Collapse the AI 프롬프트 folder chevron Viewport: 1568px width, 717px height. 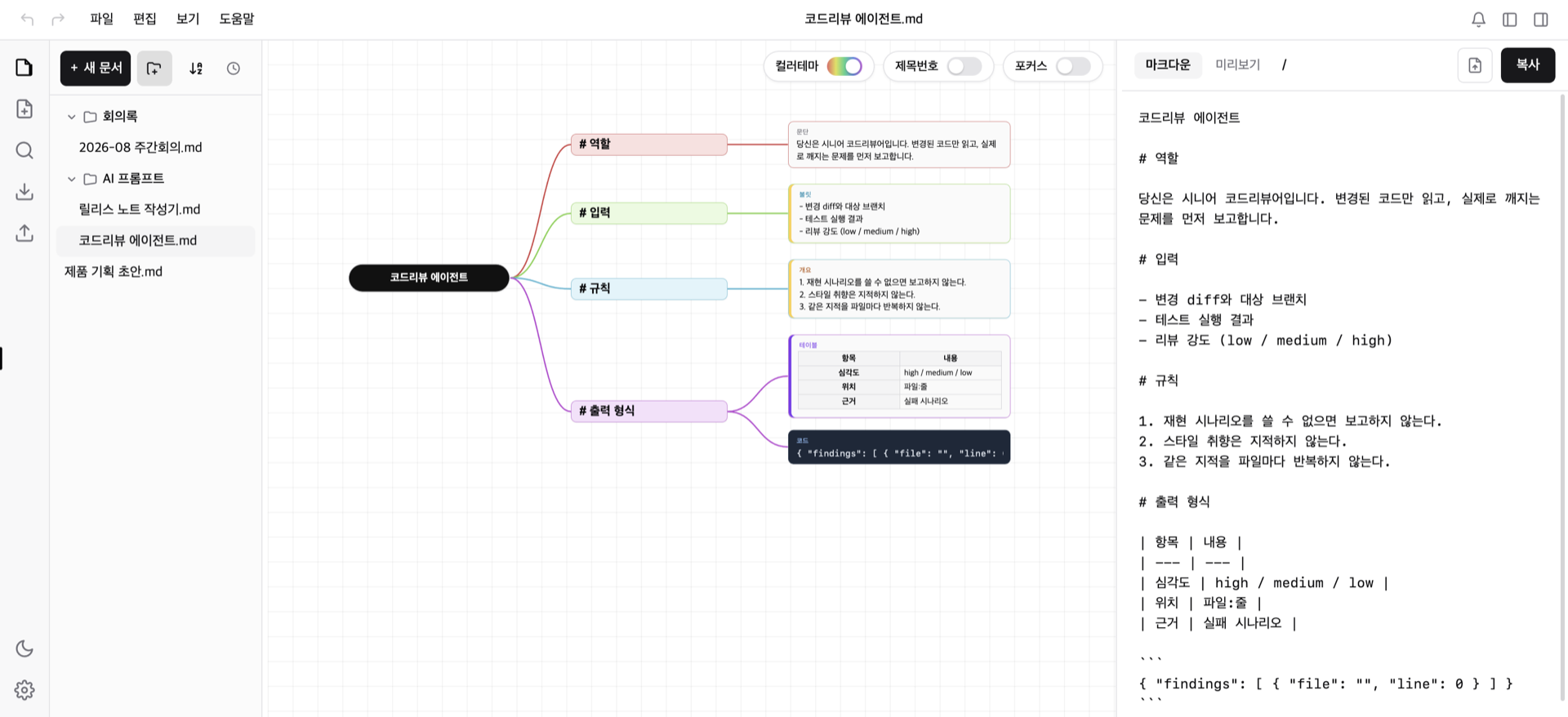(72, 179)
